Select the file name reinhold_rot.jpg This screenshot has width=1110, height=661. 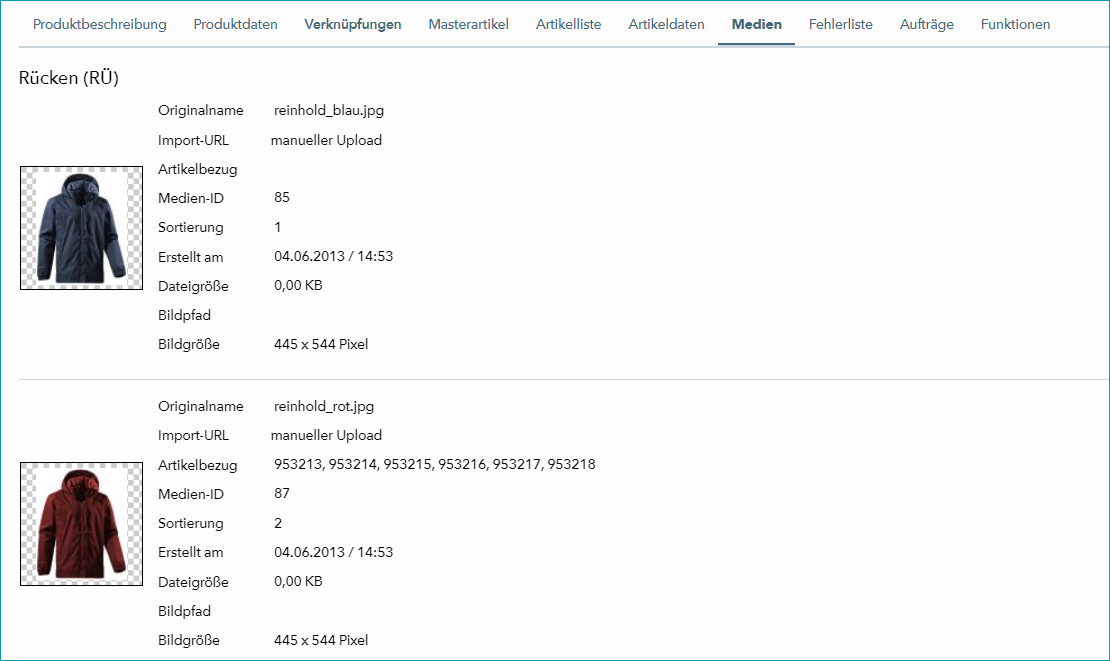[324, 406]
